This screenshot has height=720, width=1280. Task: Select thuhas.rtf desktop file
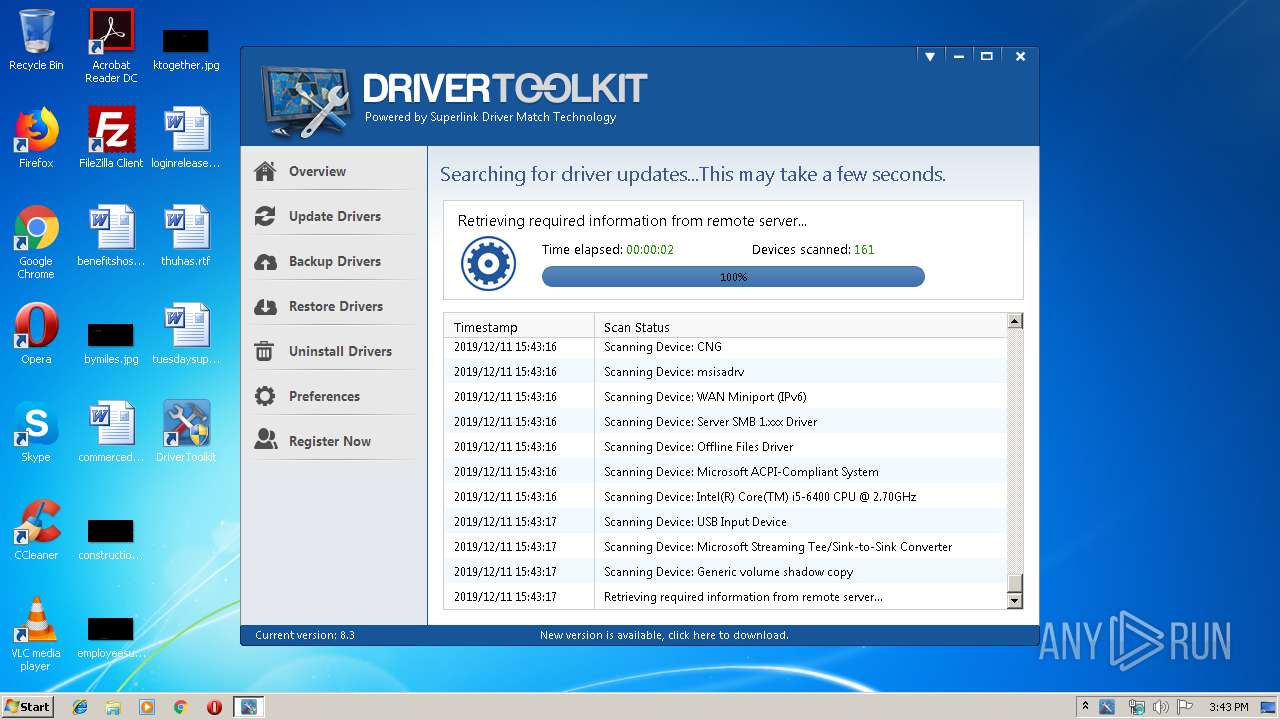click(x=186, y=236)
